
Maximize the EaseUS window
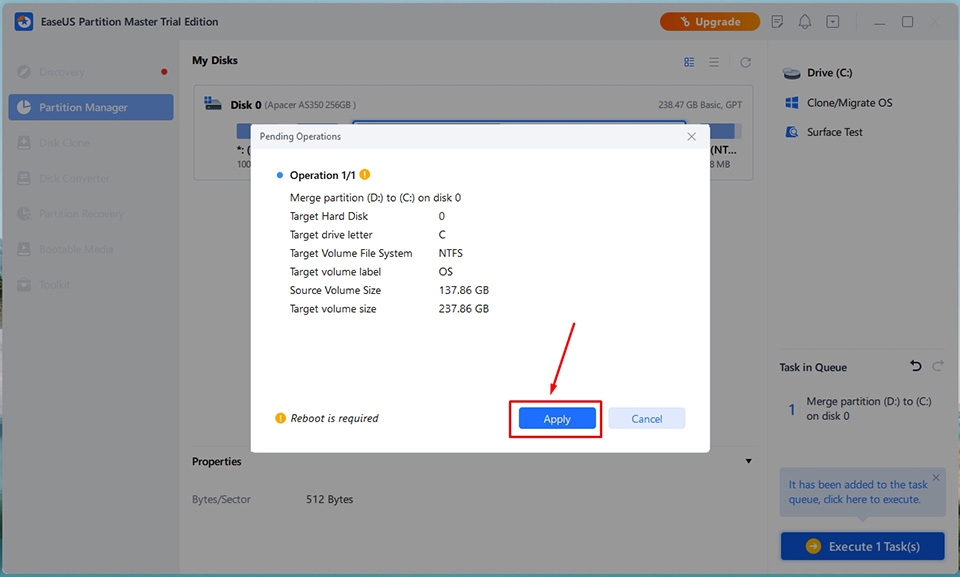coord(907,22)
